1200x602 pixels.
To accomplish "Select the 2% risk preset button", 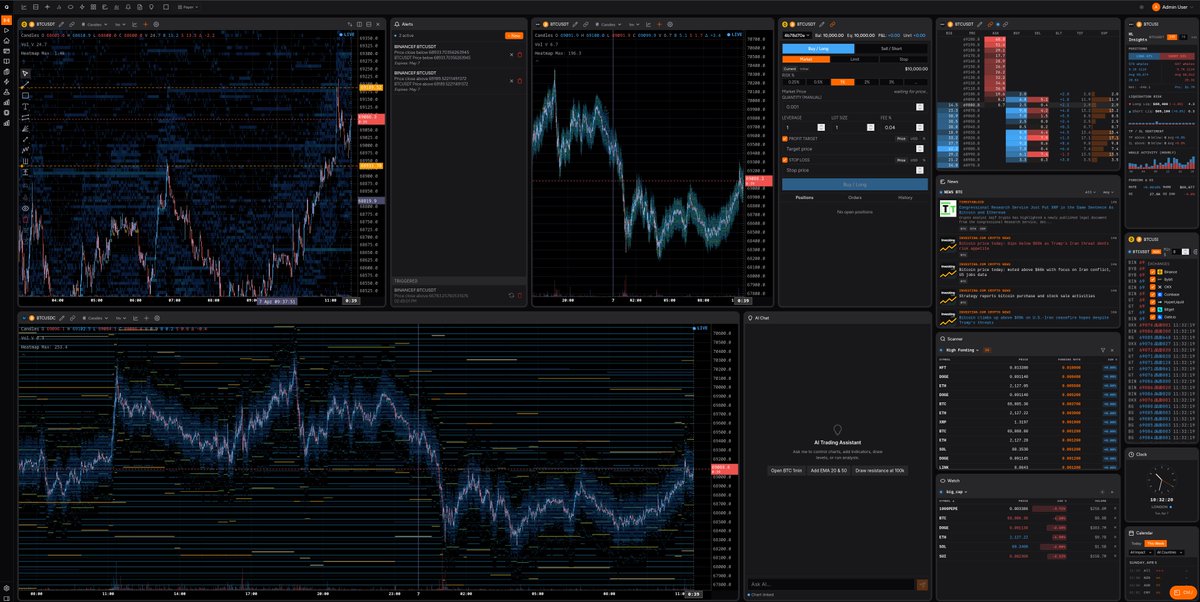I will coord(867,82).
